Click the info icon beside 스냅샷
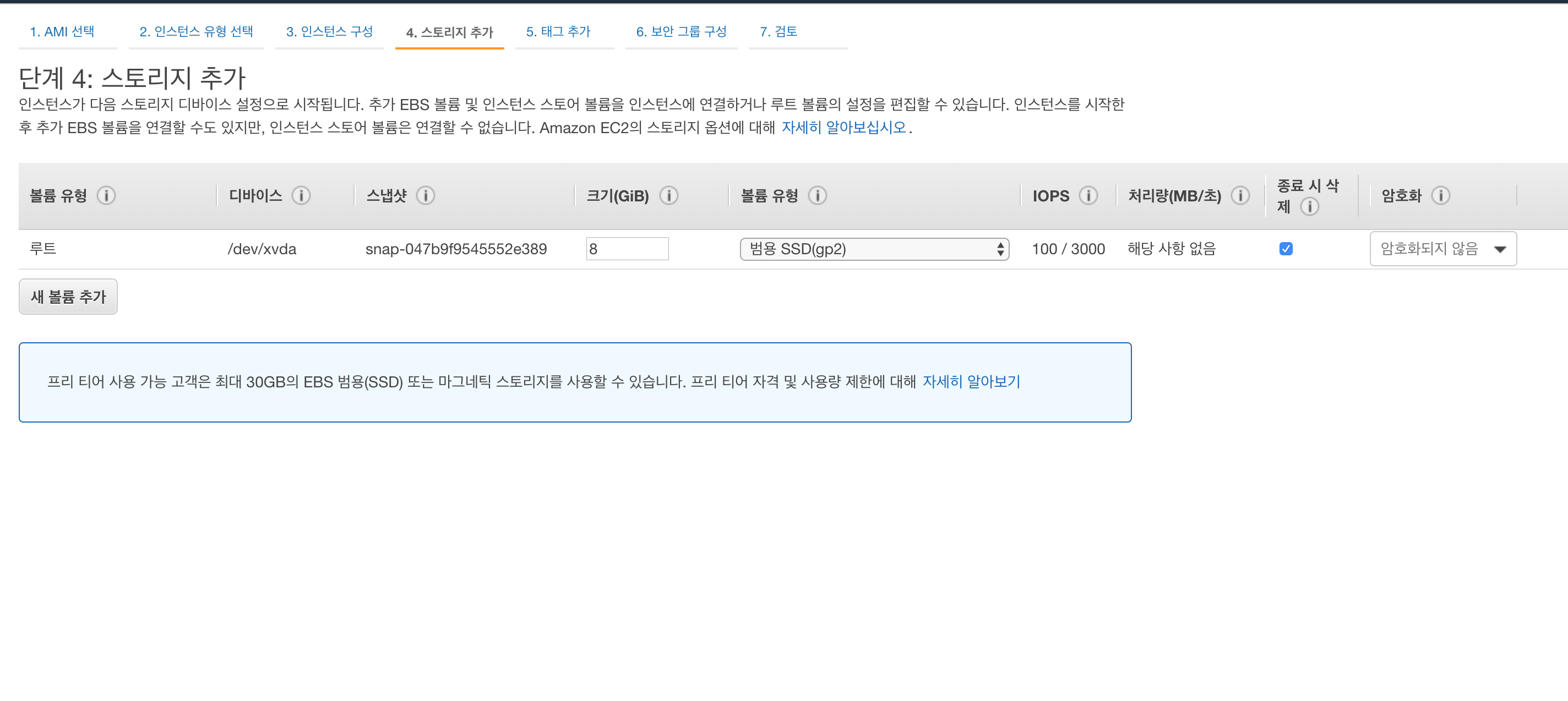 tap(425, 195)
